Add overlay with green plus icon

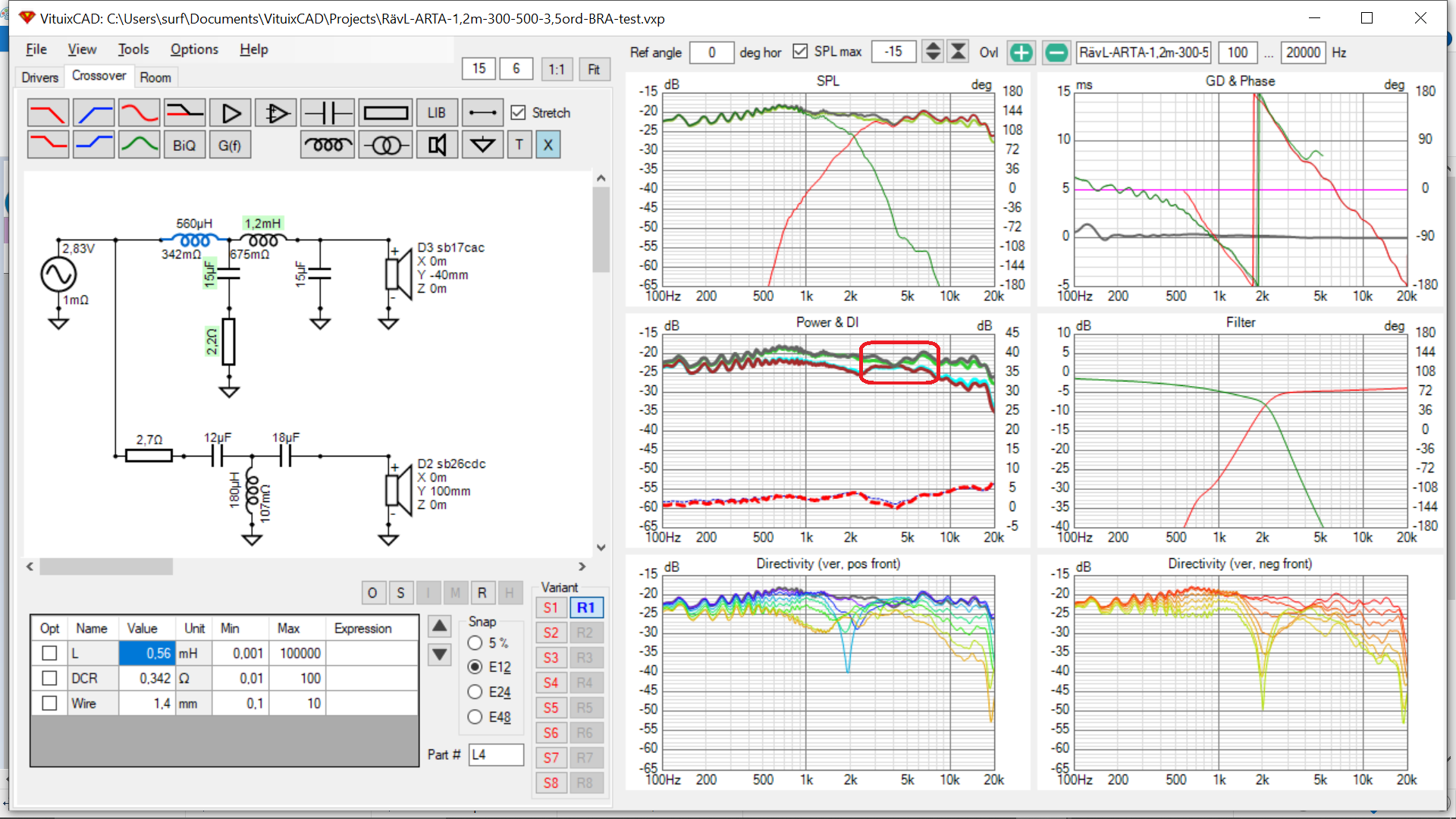(x=1021, y=52)
